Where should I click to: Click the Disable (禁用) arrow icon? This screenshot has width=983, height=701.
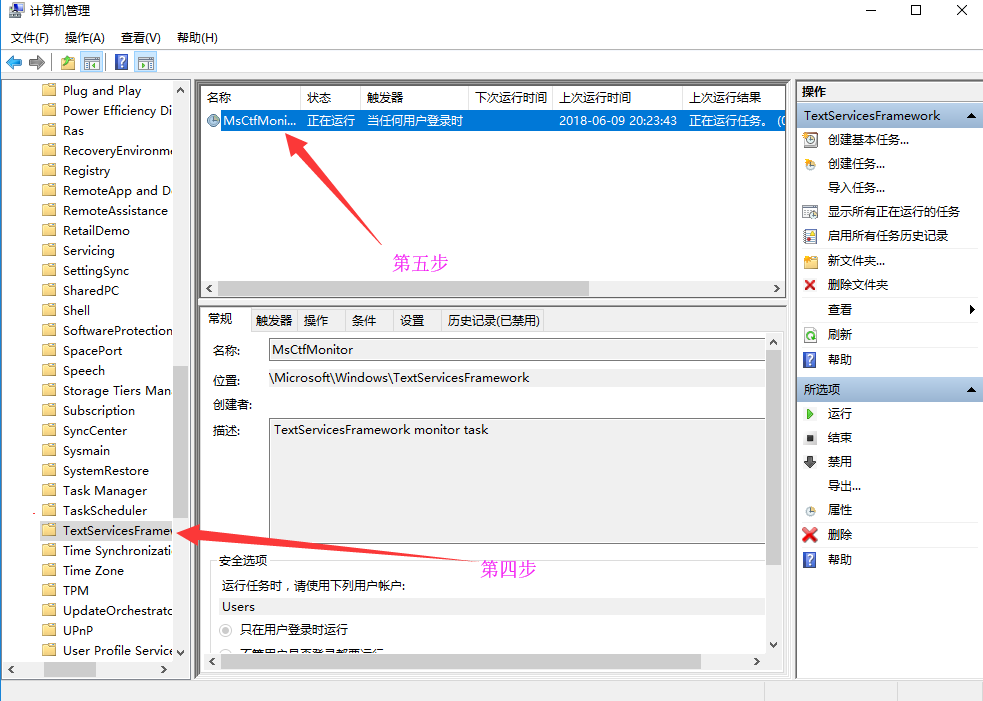pyautogui.click(x=810, y=462)
